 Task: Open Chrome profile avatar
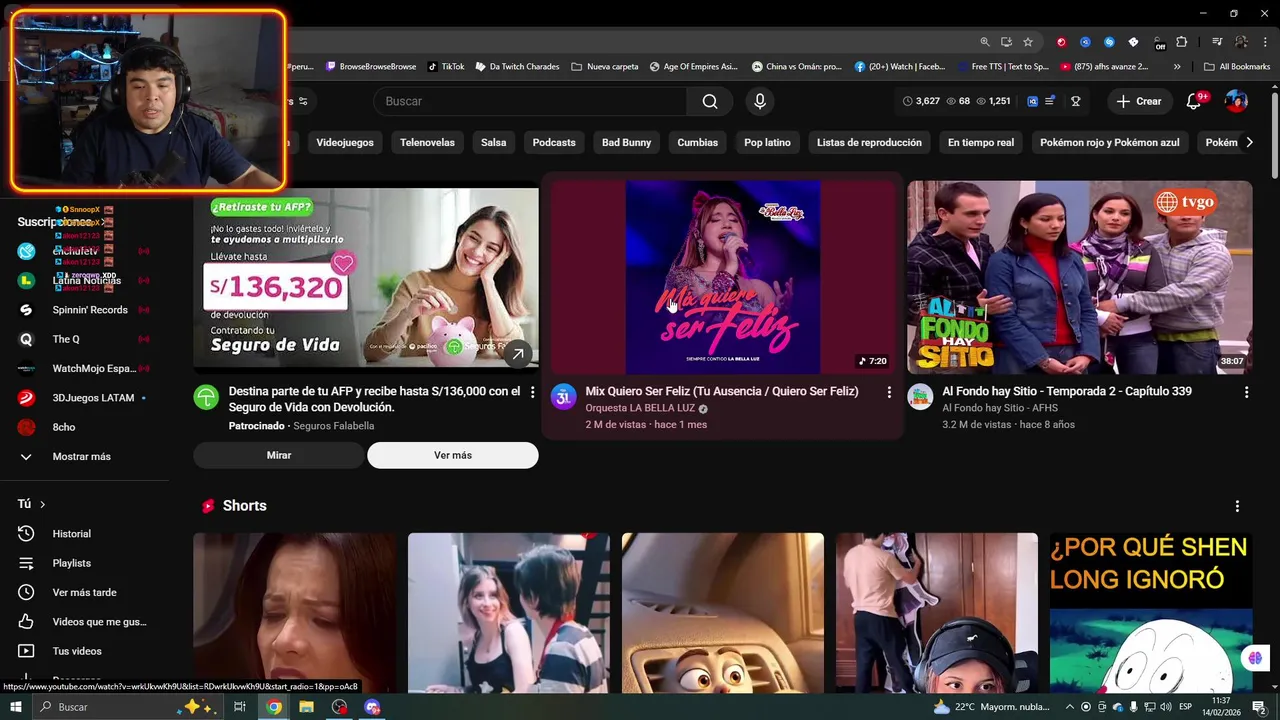pyautogui.click(x=1241, y=42)
